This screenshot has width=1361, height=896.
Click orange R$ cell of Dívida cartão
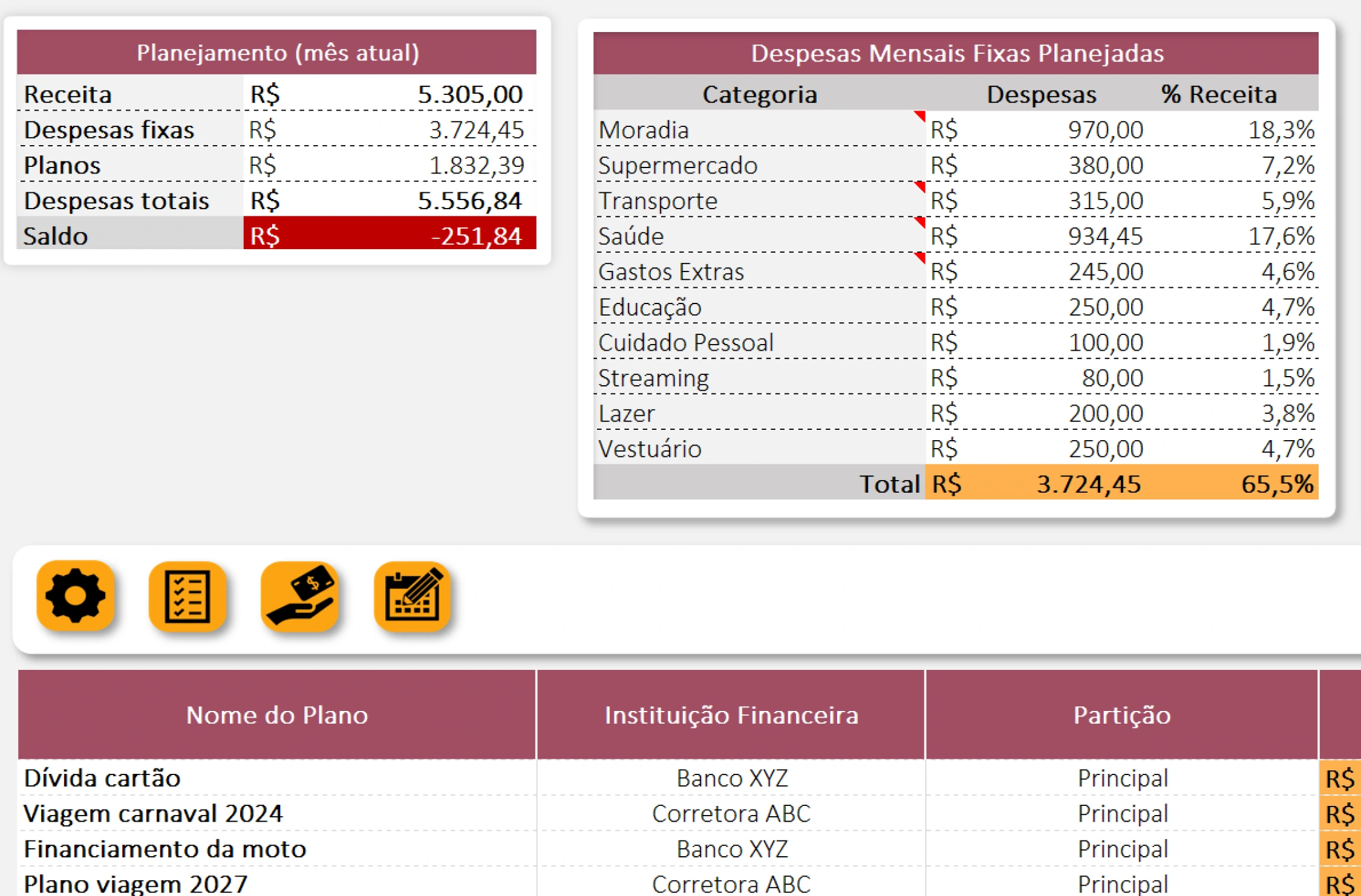1340,779
